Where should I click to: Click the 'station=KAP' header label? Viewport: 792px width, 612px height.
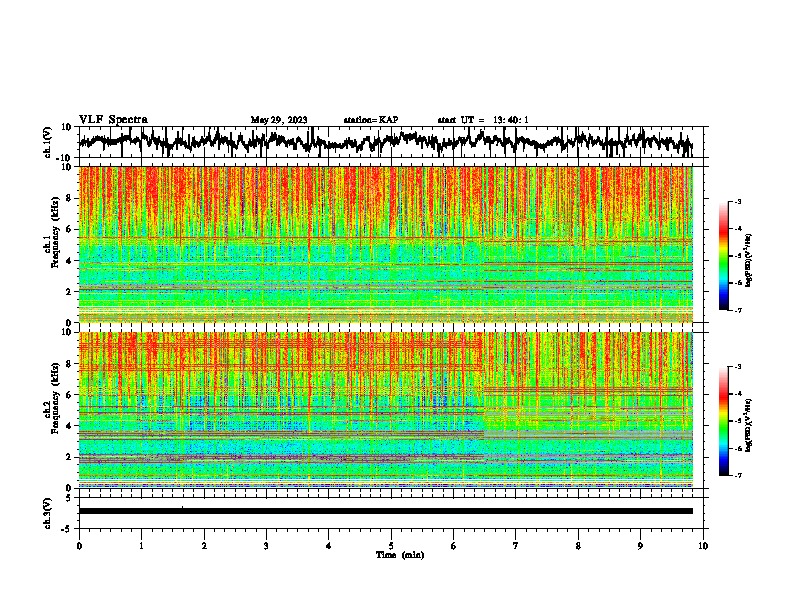coord(371,120)
